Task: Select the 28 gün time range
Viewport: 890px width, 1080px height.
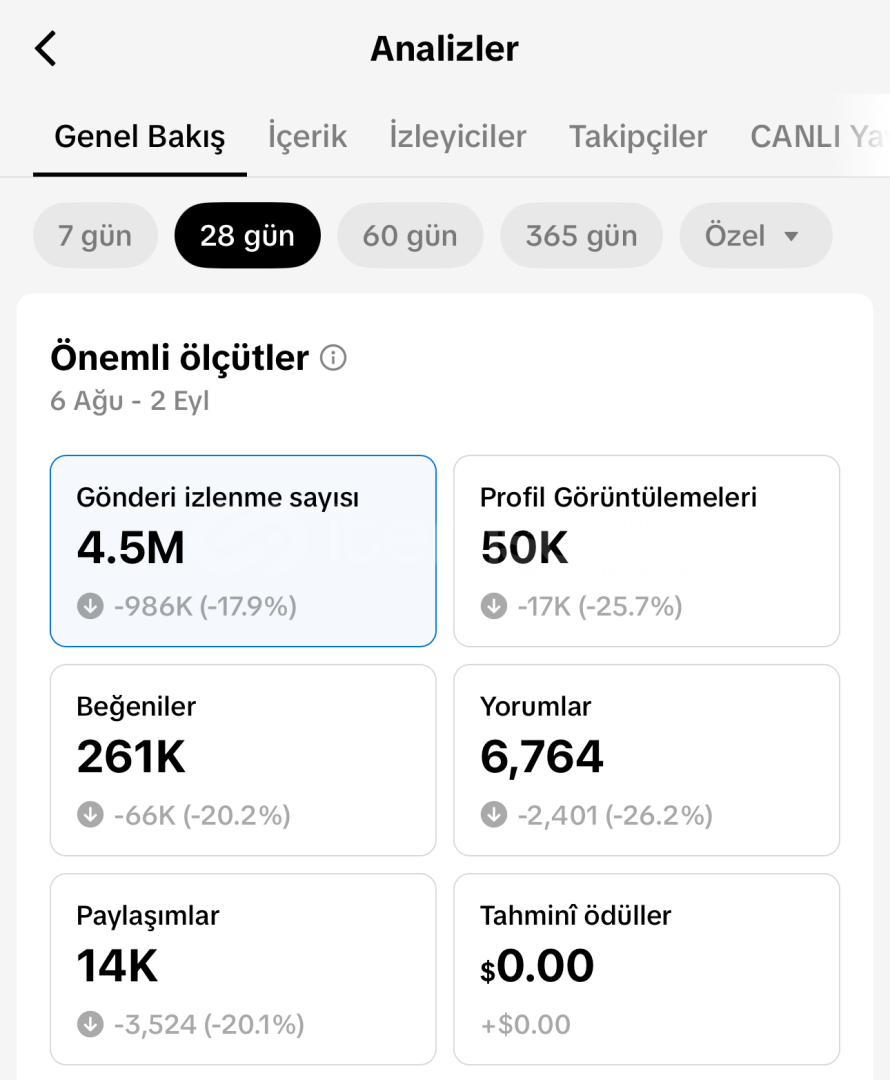Action: pyautogui.click(x=247, y=236)
